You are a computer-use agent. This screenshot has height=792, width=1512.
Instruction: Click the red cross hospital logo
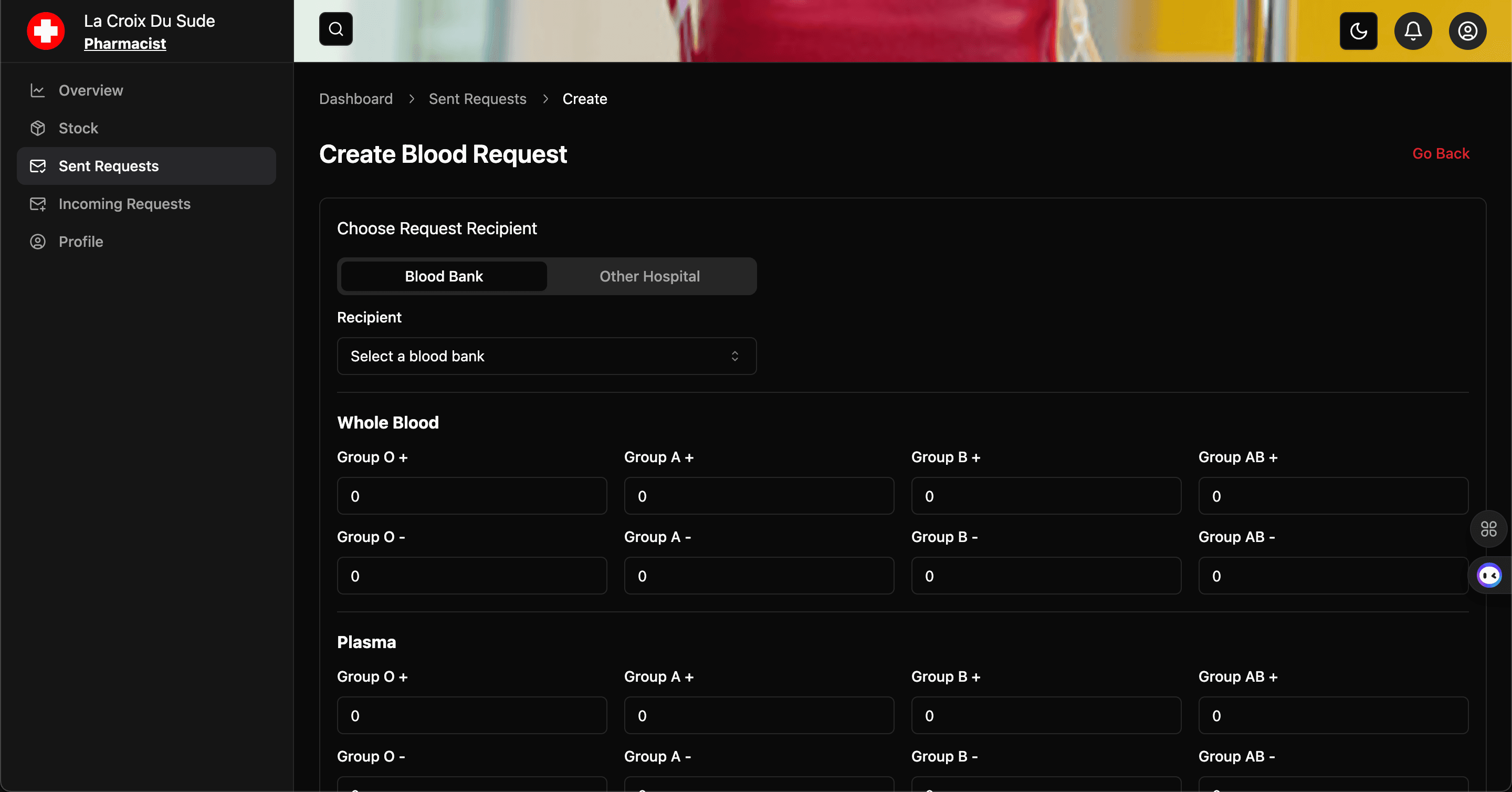pos(46,30)
